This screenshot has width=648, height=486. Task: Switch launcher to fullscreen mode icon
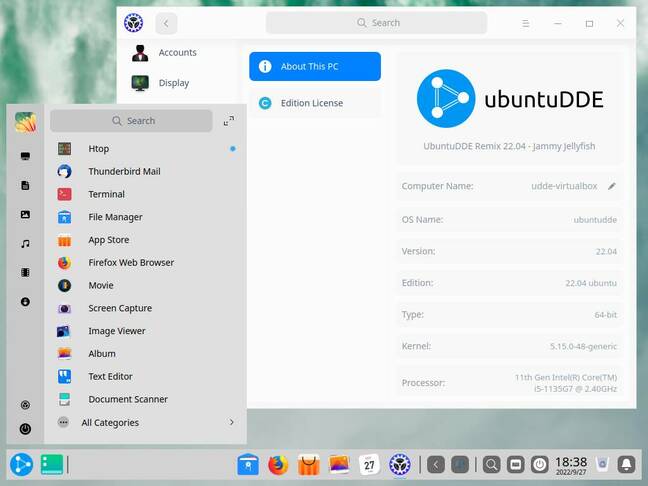click(229, 121)
